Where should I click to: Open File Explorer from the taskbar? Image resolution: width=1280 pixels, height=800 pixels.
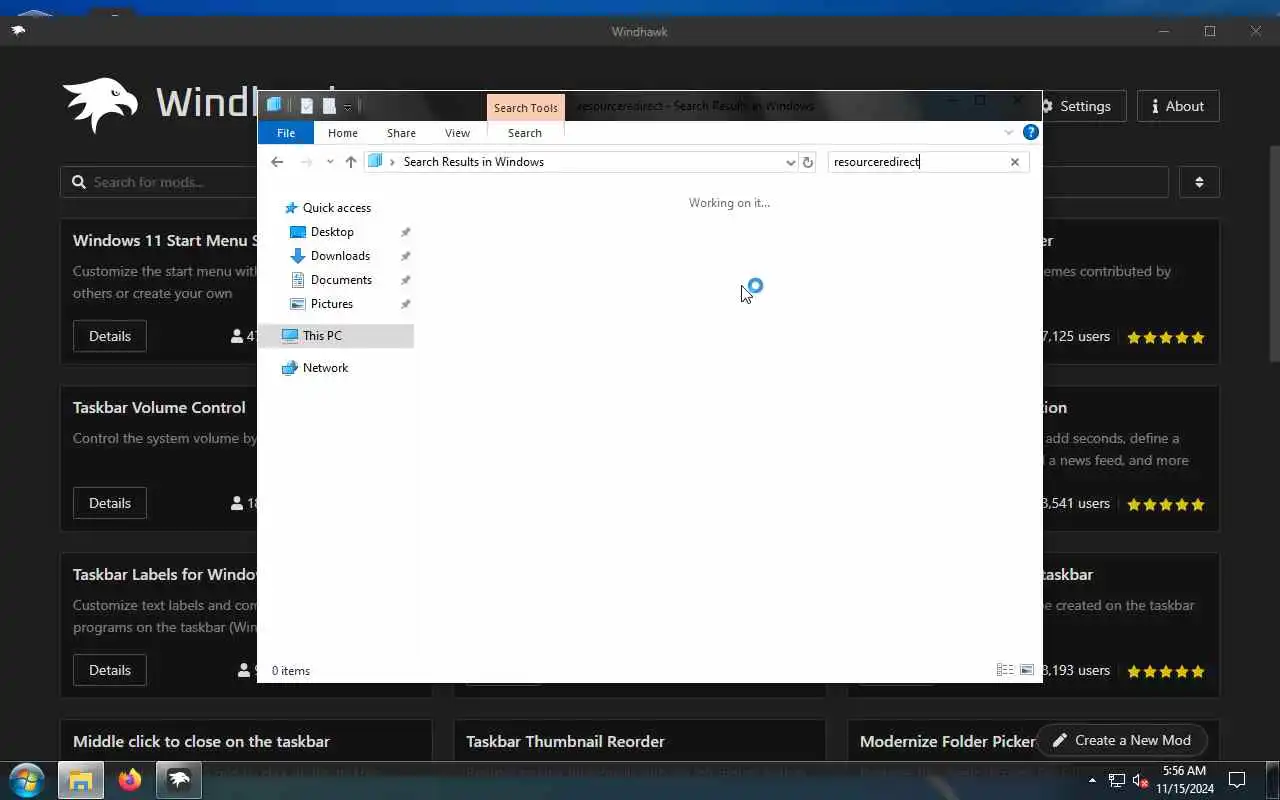(81, 780)
